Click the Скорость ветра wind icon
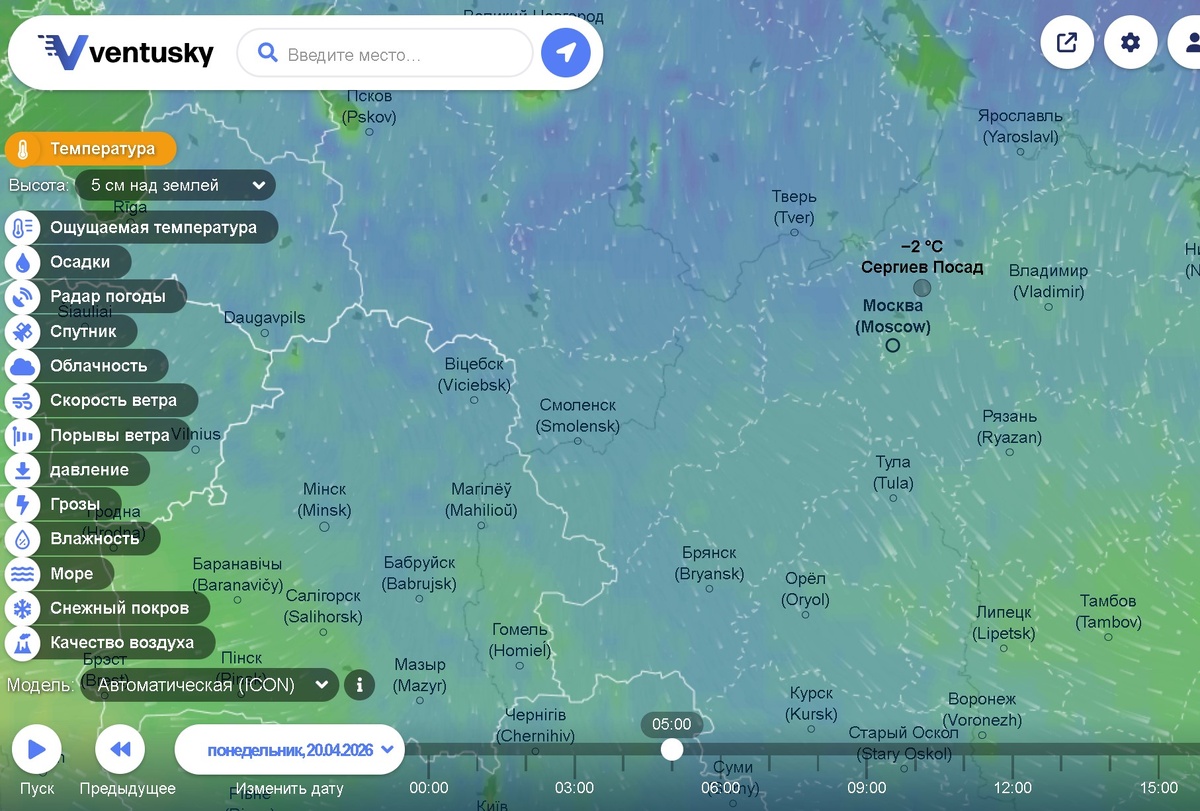 pyautogui.click(x=21, y=401)
